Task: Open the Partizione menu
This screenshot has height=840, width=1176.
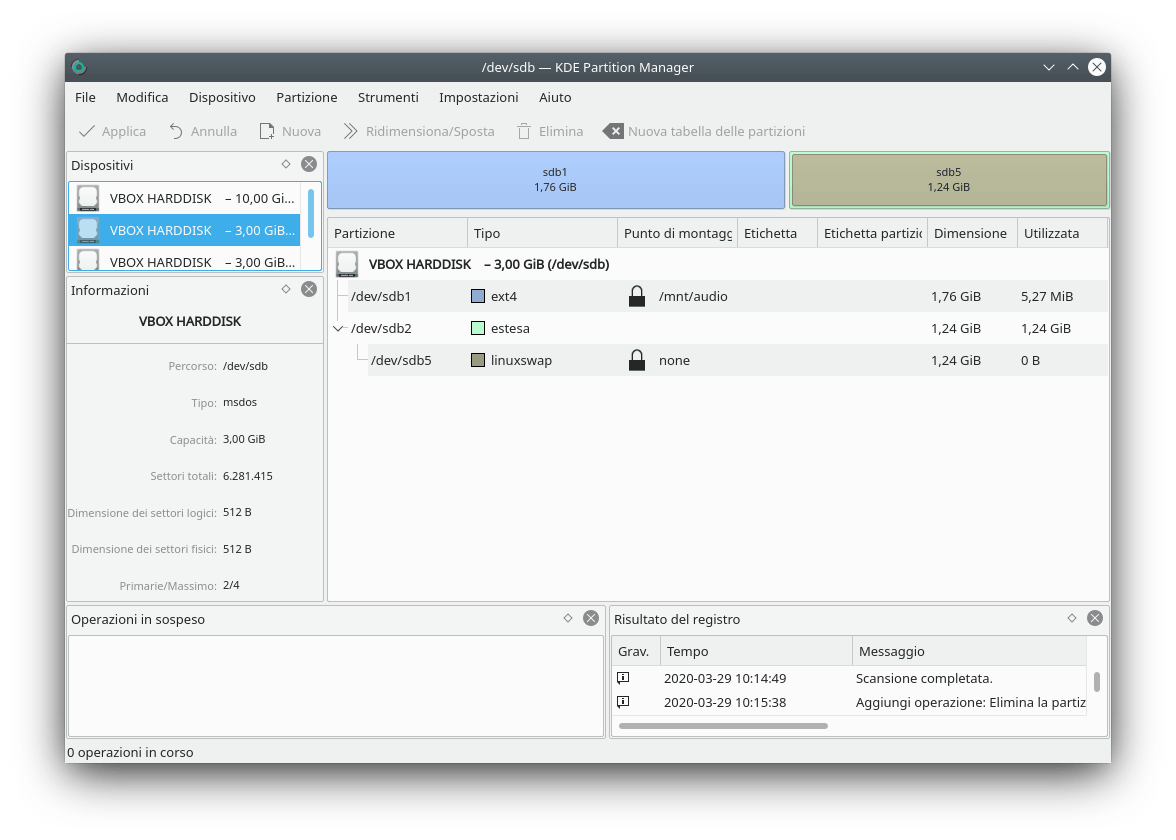Action: 307,97
